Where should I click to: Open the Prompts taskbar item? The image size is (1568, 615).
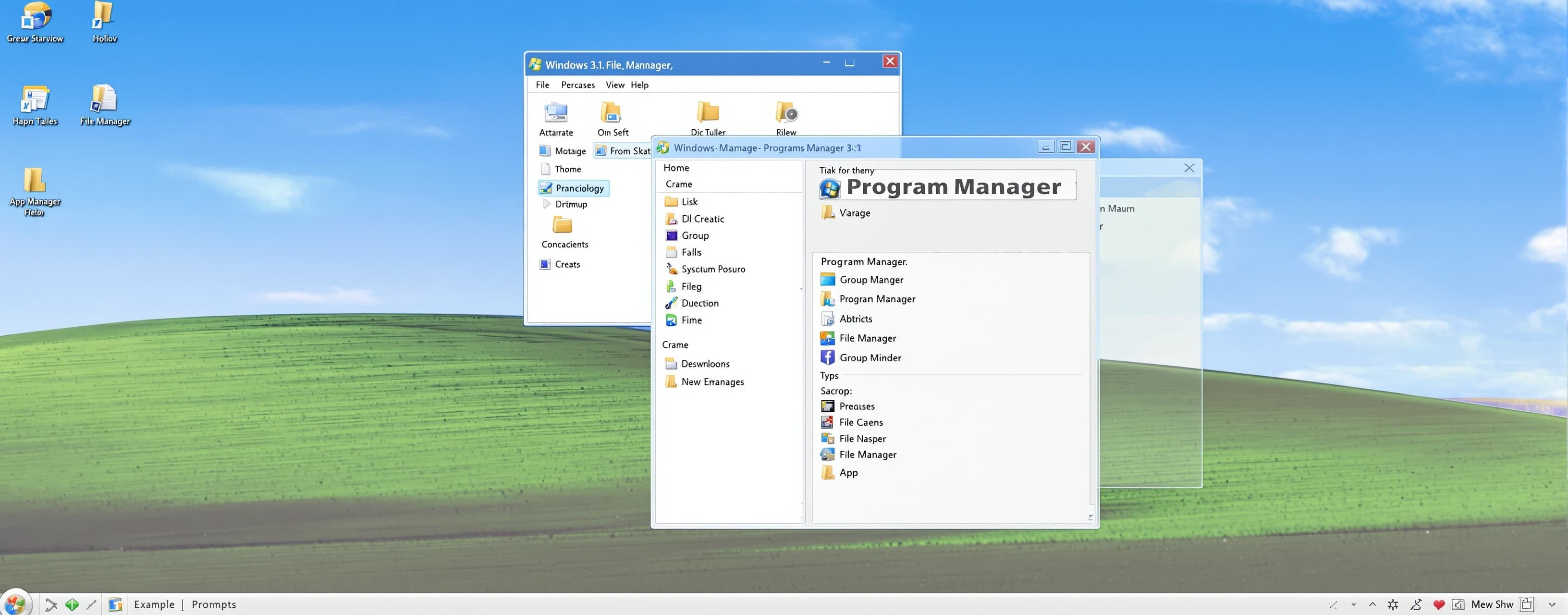point(214,604)
